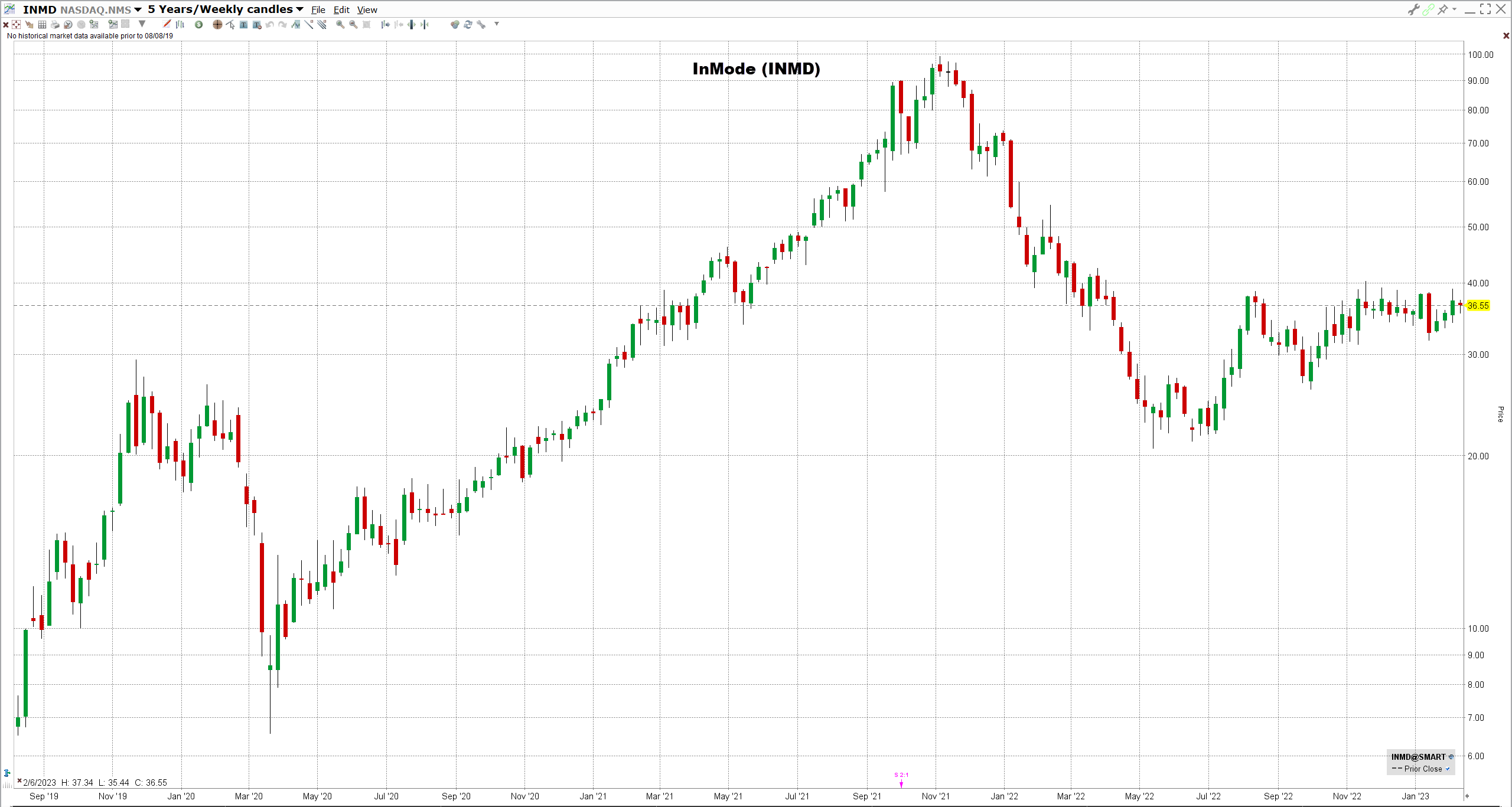Screen dimensions: 1512x807
Task: Select the arrow pointer tool
Action: [230, 24]
